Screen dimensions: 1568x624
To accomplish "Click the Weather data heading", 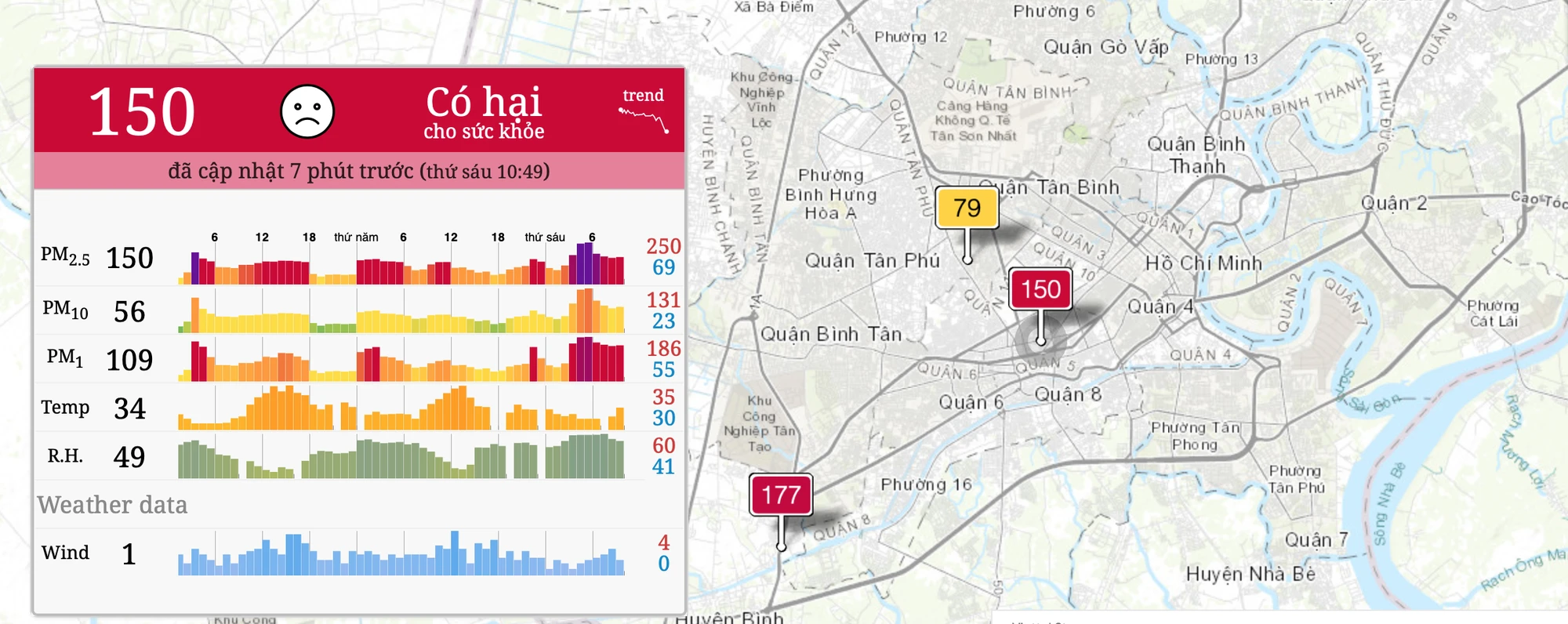I will coord(112,505).
